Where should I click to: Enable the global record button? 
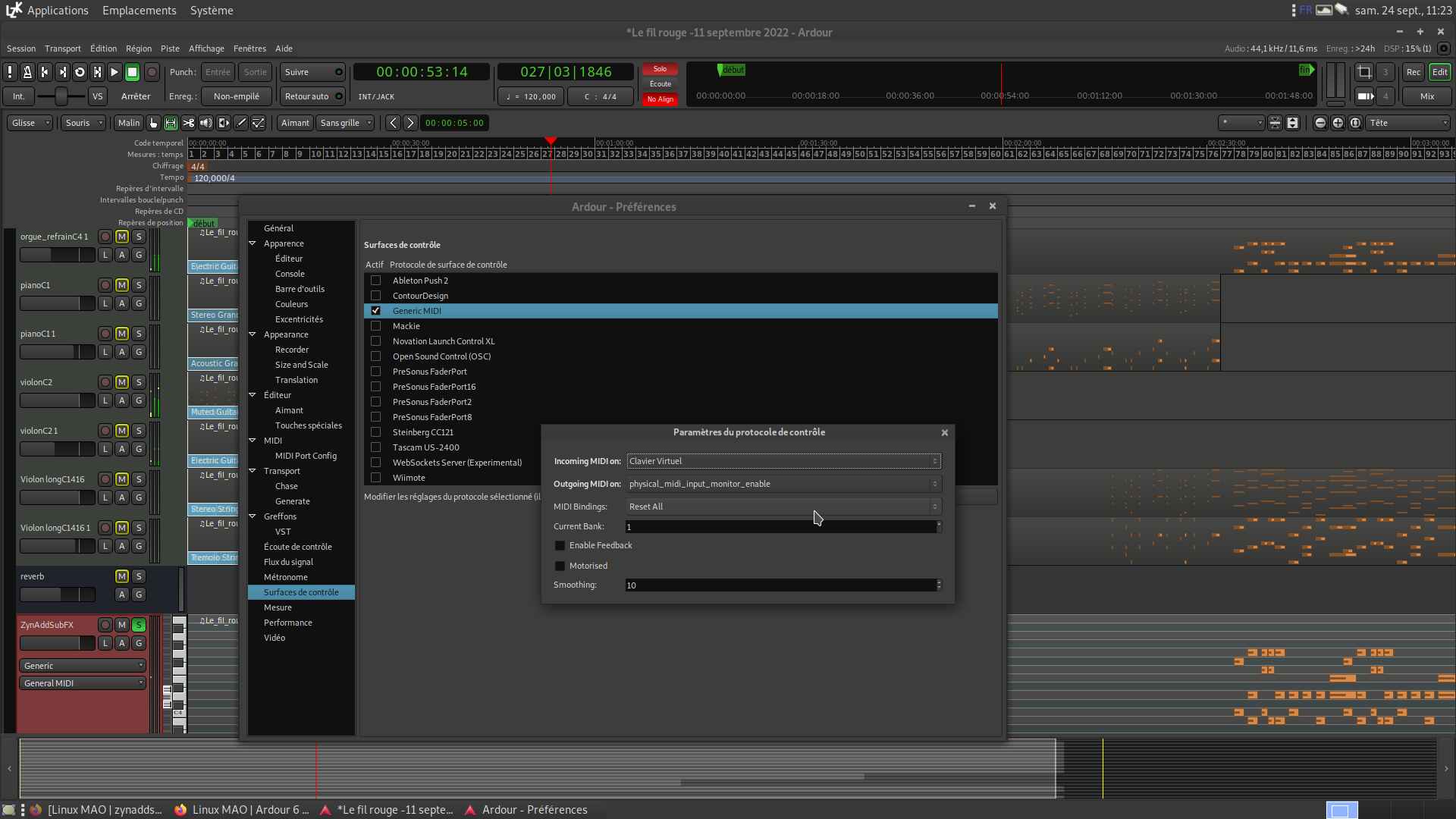(x=152, y=72)
